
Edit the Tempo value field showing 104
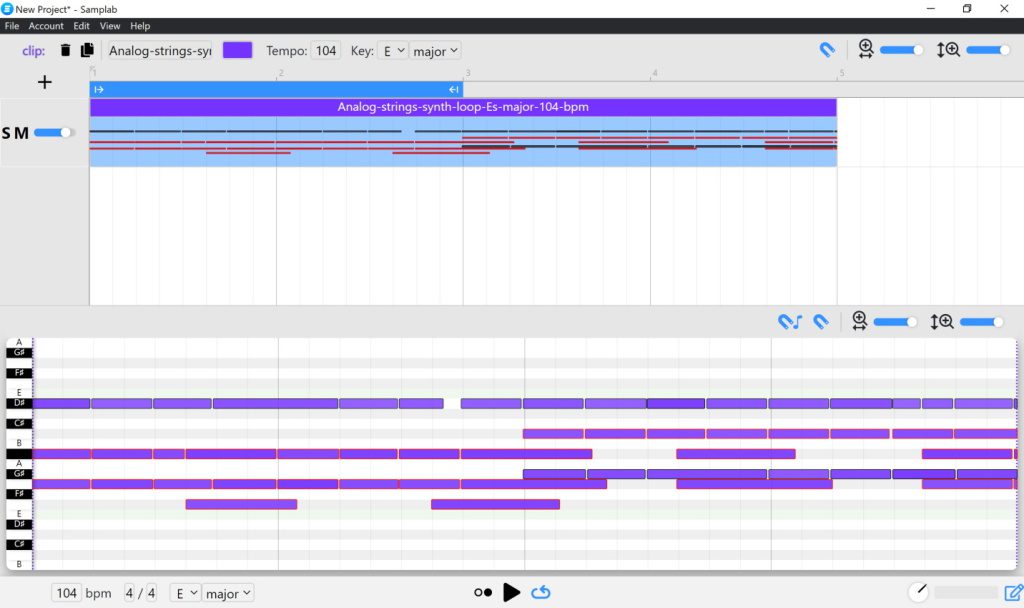point(325,49)
